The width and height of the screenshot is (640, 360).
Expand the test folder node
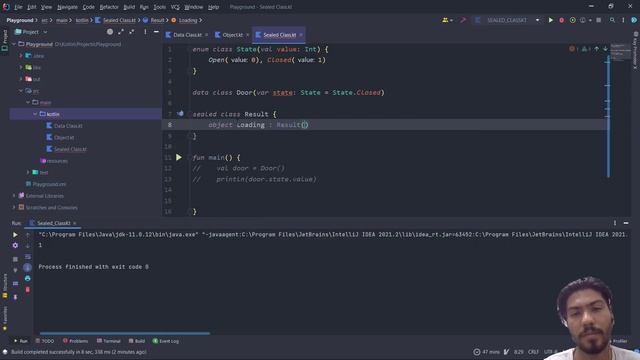pyautogui.click(x=28, y=172)
